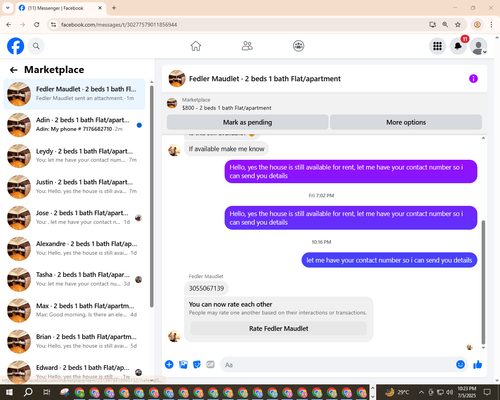Open browser zoom magnifier icon in address bar
This screenshot has height=400, width=500.
click(x=445, y=25)
